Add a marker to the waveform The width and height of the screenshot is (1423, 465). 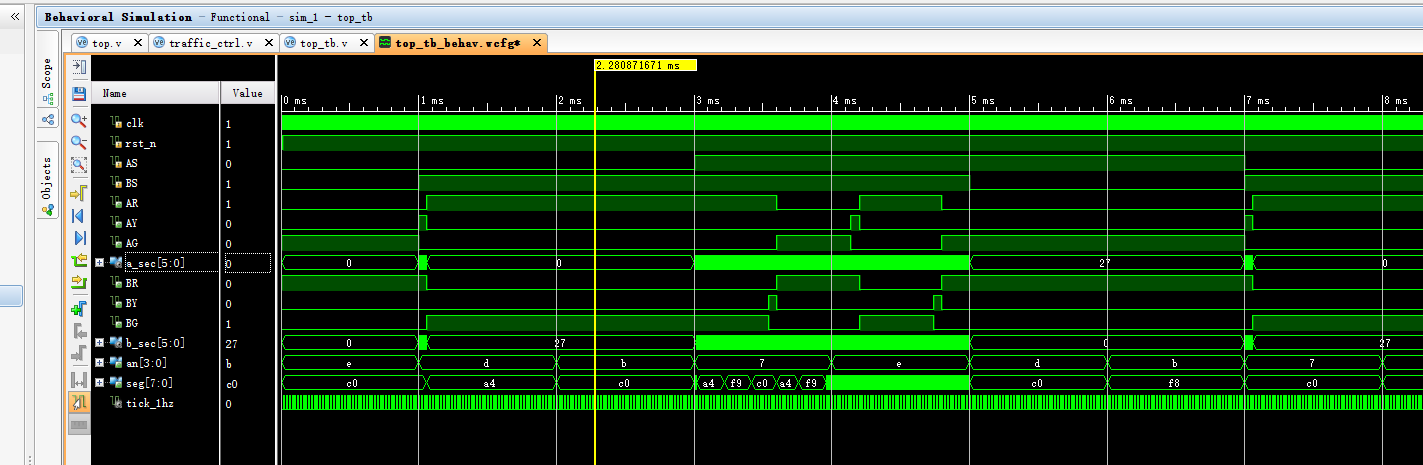[79, 309]
